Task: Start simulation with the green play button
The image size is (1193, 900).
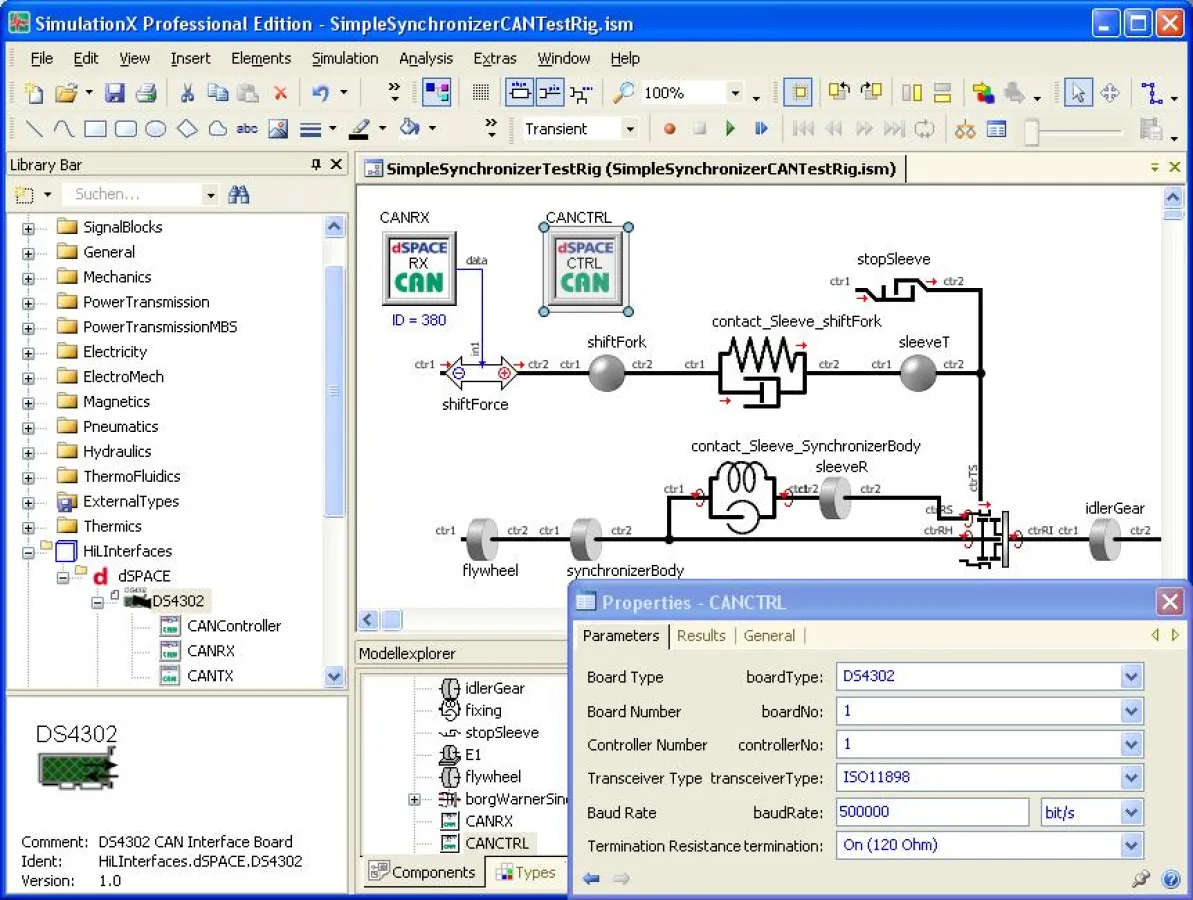Action: point(730,129)
